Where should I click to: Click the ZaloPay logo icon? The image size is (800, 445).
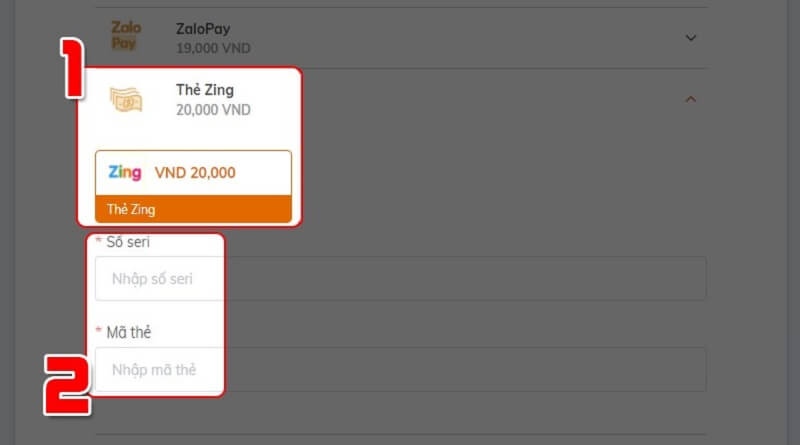126,36
